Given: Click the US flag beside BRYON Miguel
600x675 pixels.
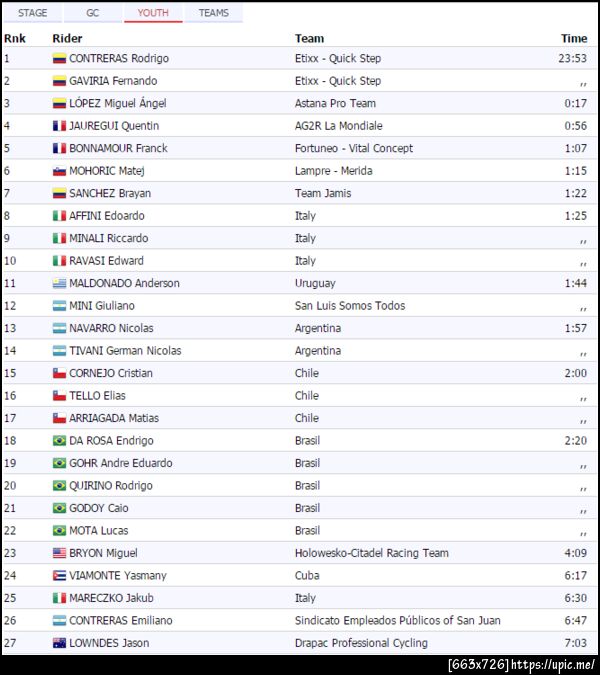Looking at the screenshot, I should 59,553.
